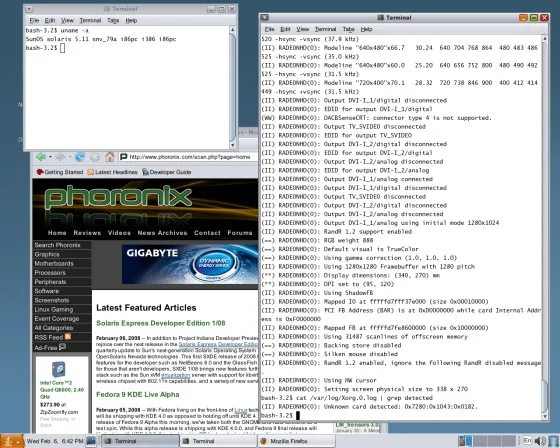560x448 pixels.
Task: Expand the forward button history dropdown arrow
Action: [x=70, y=157]
